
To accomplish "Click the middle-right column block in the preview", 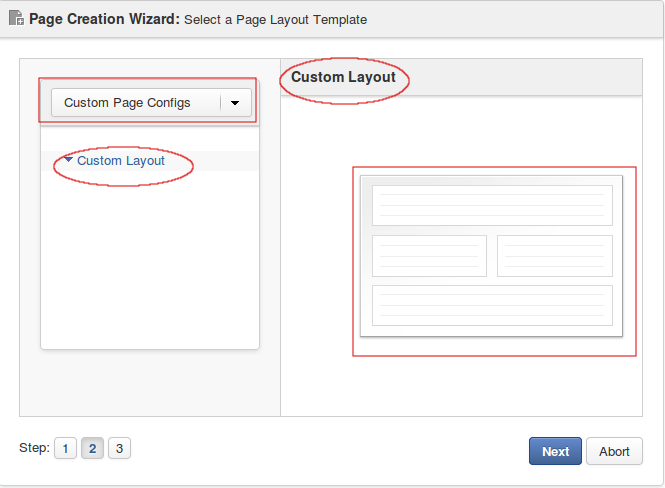I will point(555,256).
